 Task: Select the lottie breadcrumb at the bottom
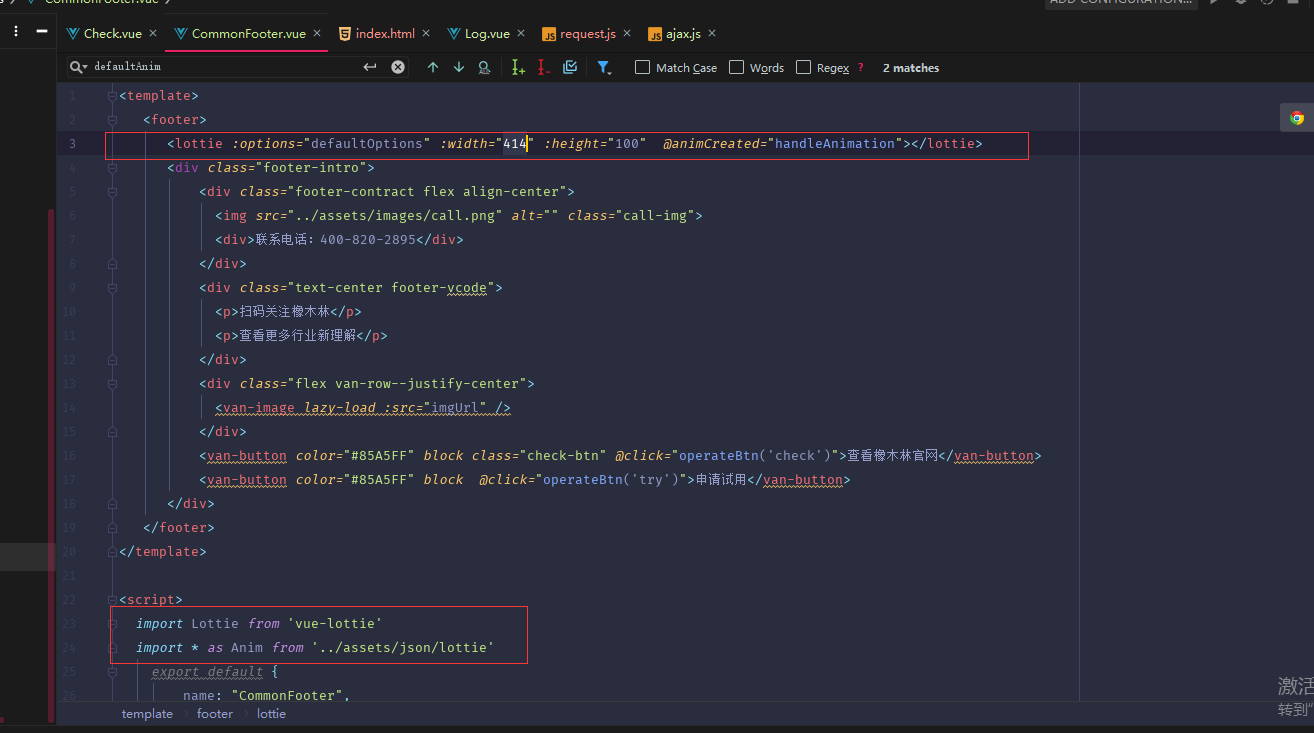pos(271,714)
